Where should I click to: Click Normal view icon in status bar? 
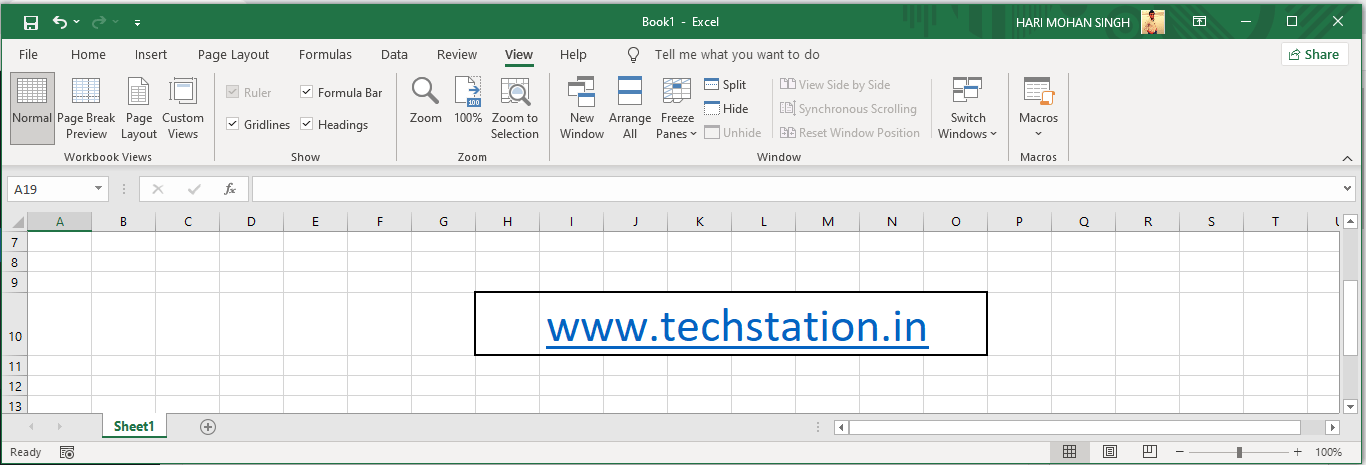[x=1069, y=452]
